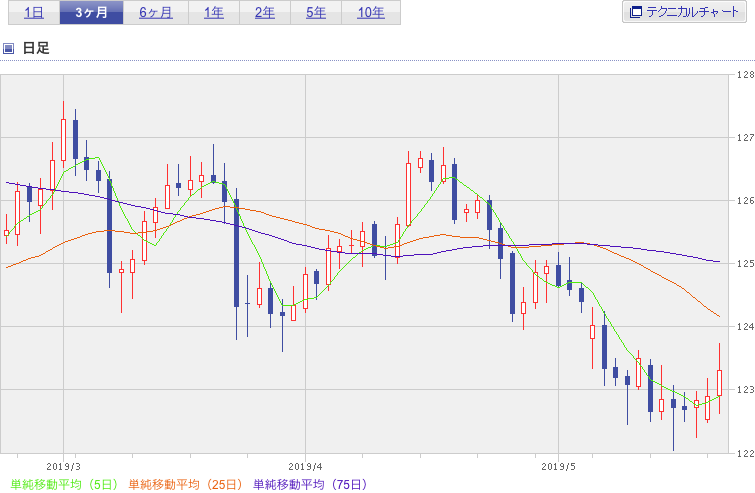Click the 日足 heading text
755x493 pixels.
pos(36,48)
